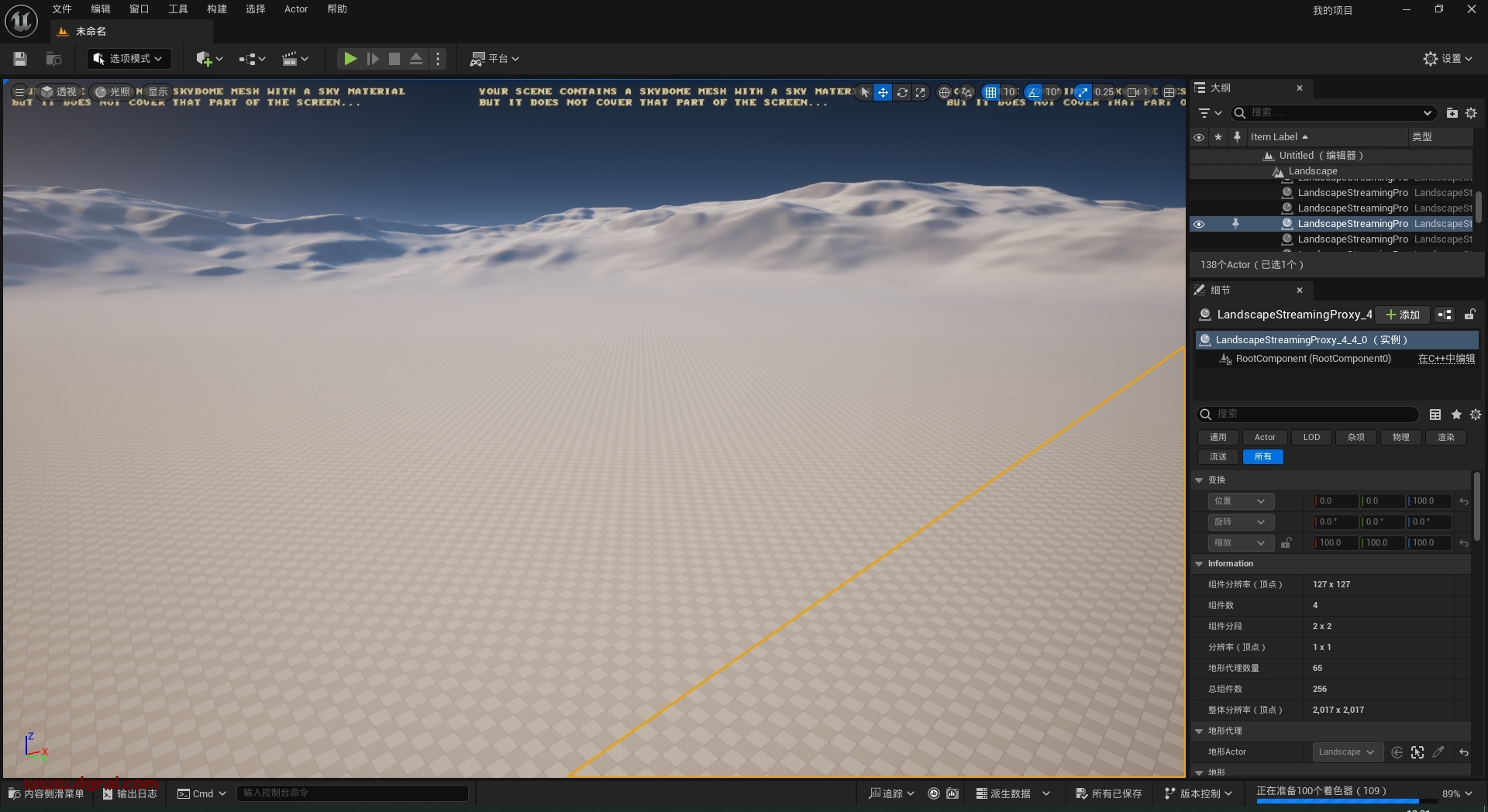Show favorites with the star icon in Details
This screenshot has width=1488, height=812.
click(x=1456, y=415)
